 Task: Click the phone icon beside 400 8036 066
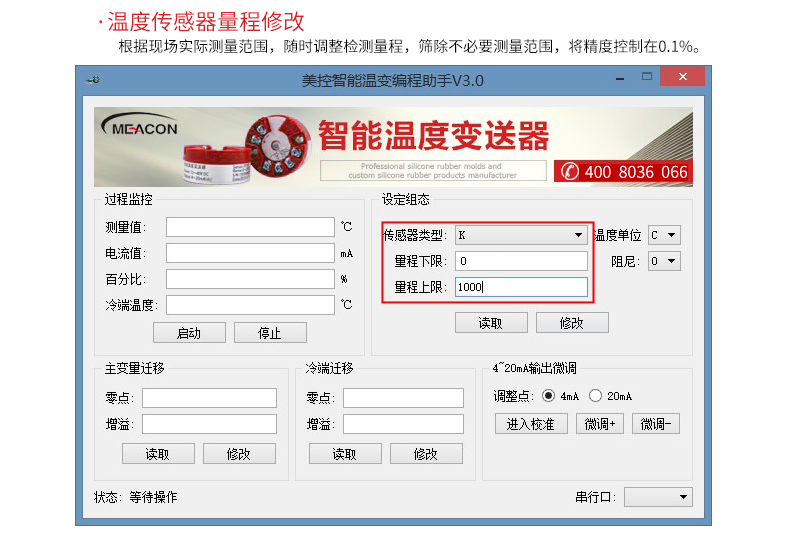(570, 172)
